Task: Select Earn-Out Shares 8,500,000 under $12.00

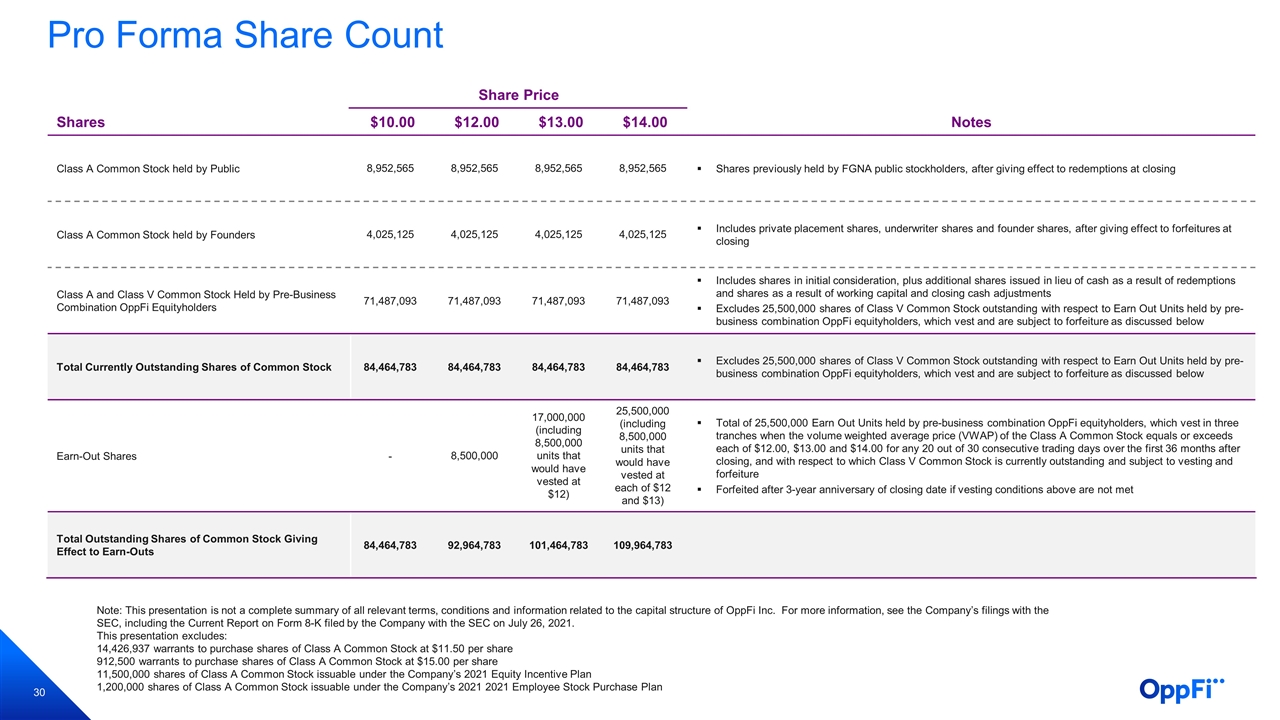Action: coord(476,456)
